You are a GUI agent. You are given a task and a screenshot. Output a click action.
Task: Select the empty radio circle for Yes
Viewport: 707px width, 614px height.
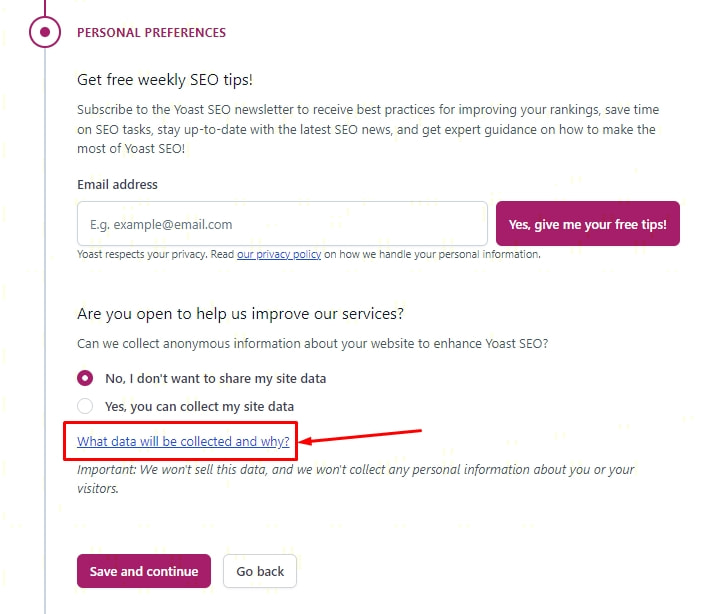85,406
